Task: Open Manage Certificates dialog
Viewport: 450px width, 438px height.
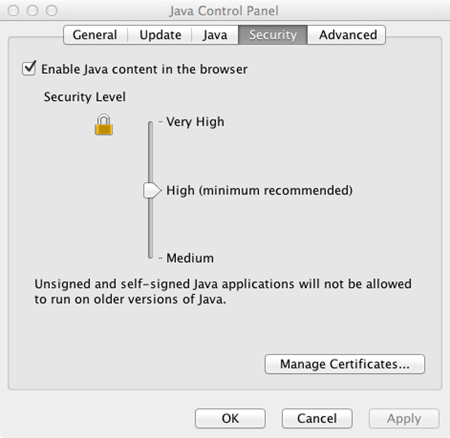Action: coord(345,364)
